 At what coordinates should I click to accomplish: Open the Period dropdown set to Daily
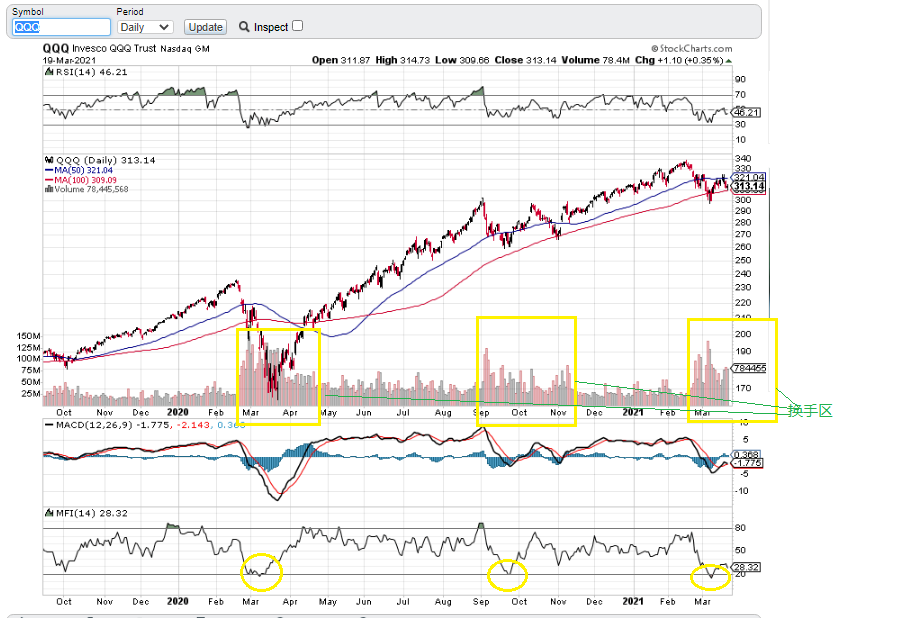145,27
